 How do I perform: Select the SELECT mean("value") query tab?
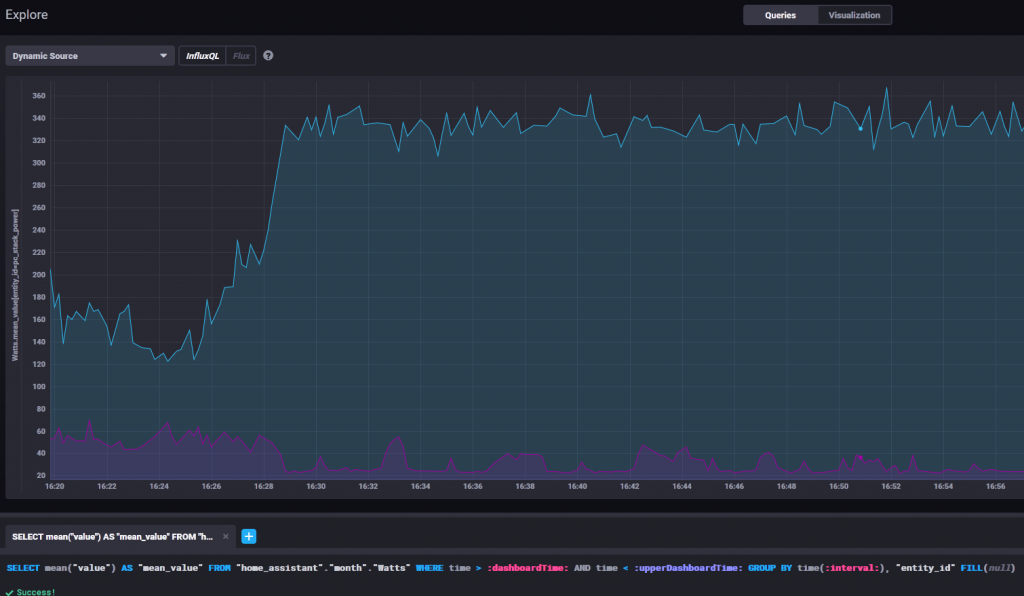click(112, 536)
